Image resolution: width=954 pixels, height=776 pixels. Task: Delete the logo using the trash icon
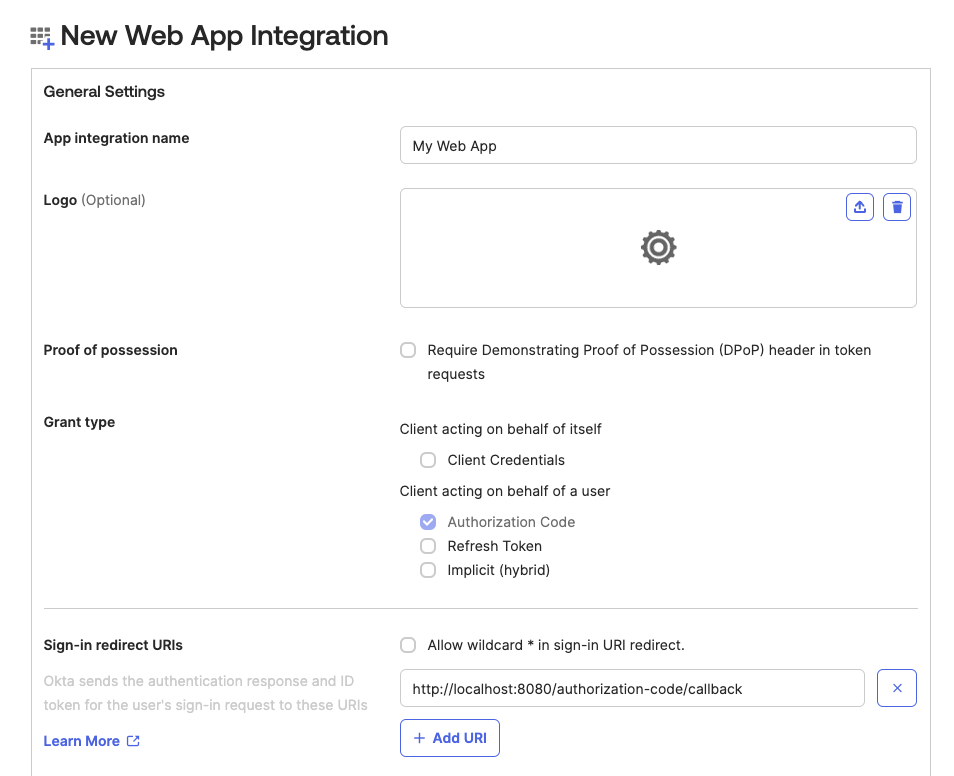point(897,207)
